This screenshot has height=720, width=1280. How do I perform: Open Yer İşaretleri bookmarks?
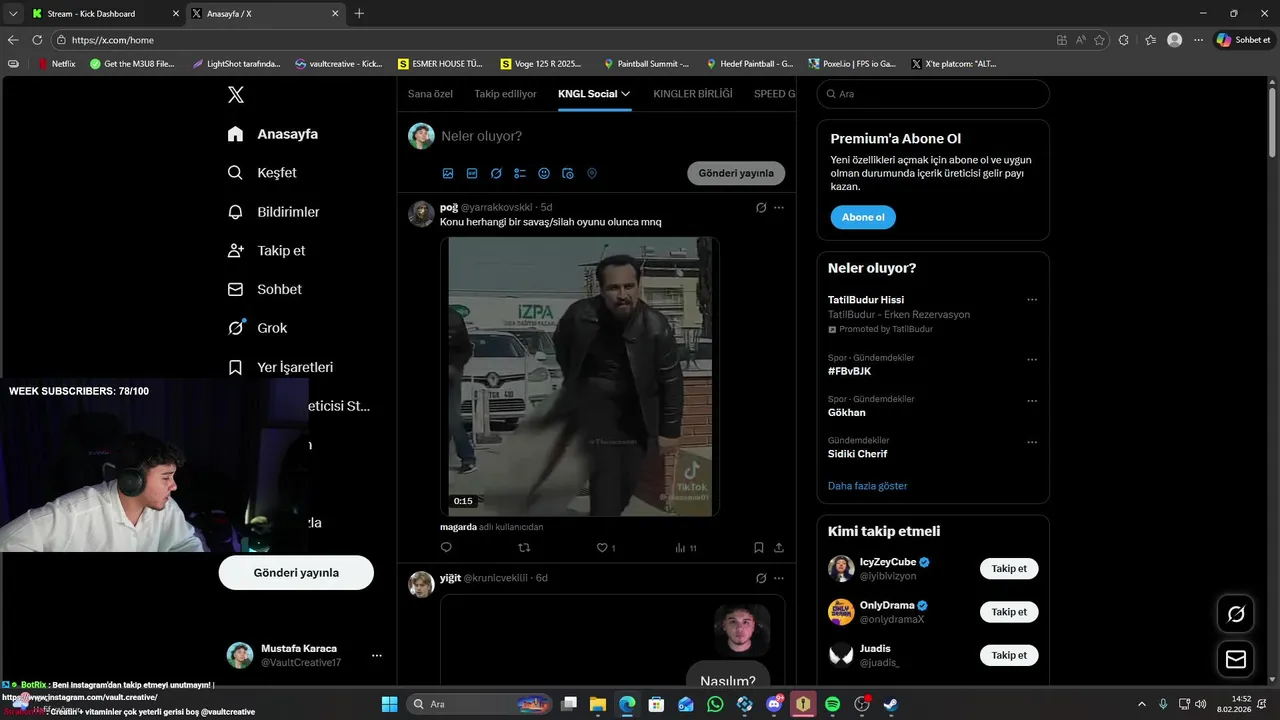point(280,367)
